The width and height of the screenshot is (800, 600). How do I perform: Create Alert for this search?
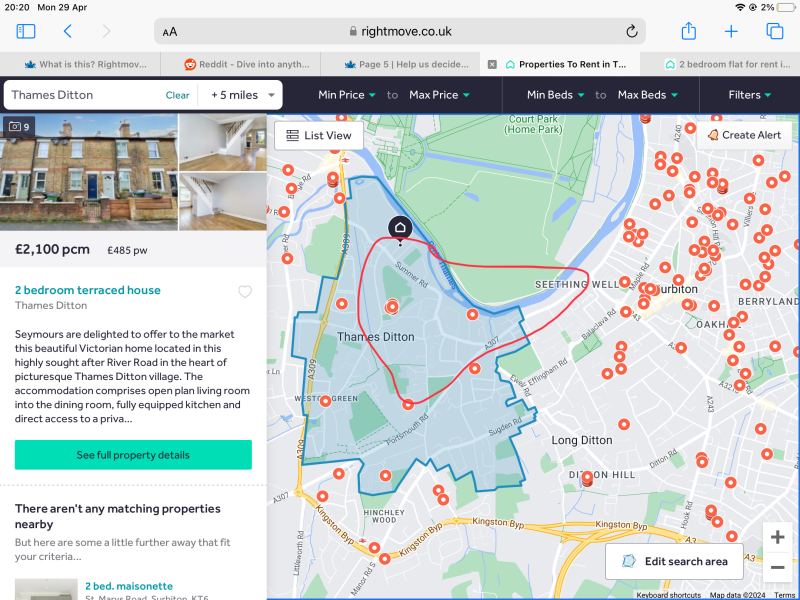(x=744, y=135)
